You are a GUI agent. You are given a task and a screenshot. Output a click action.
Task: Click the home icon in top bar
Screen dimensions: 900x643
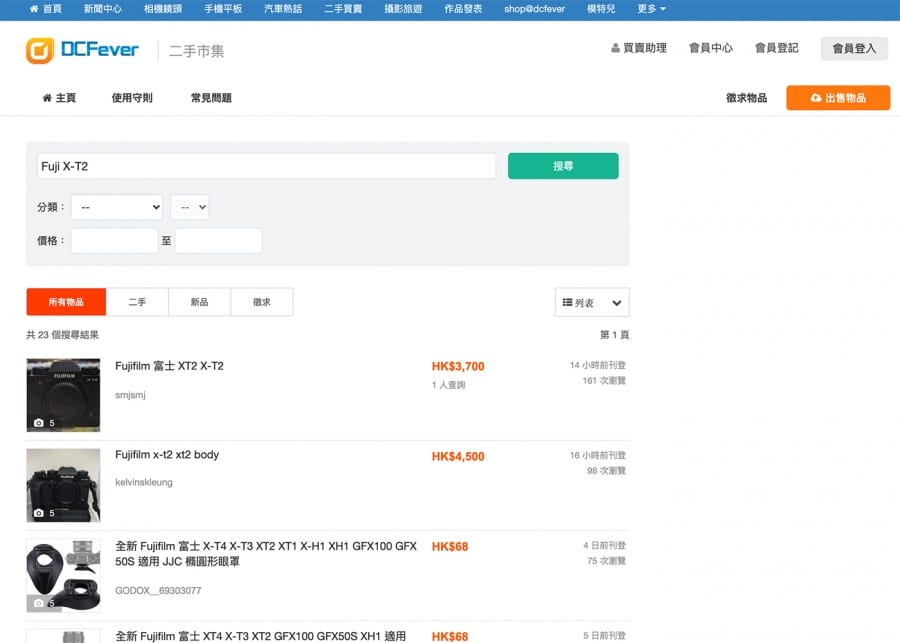(35, 9)
